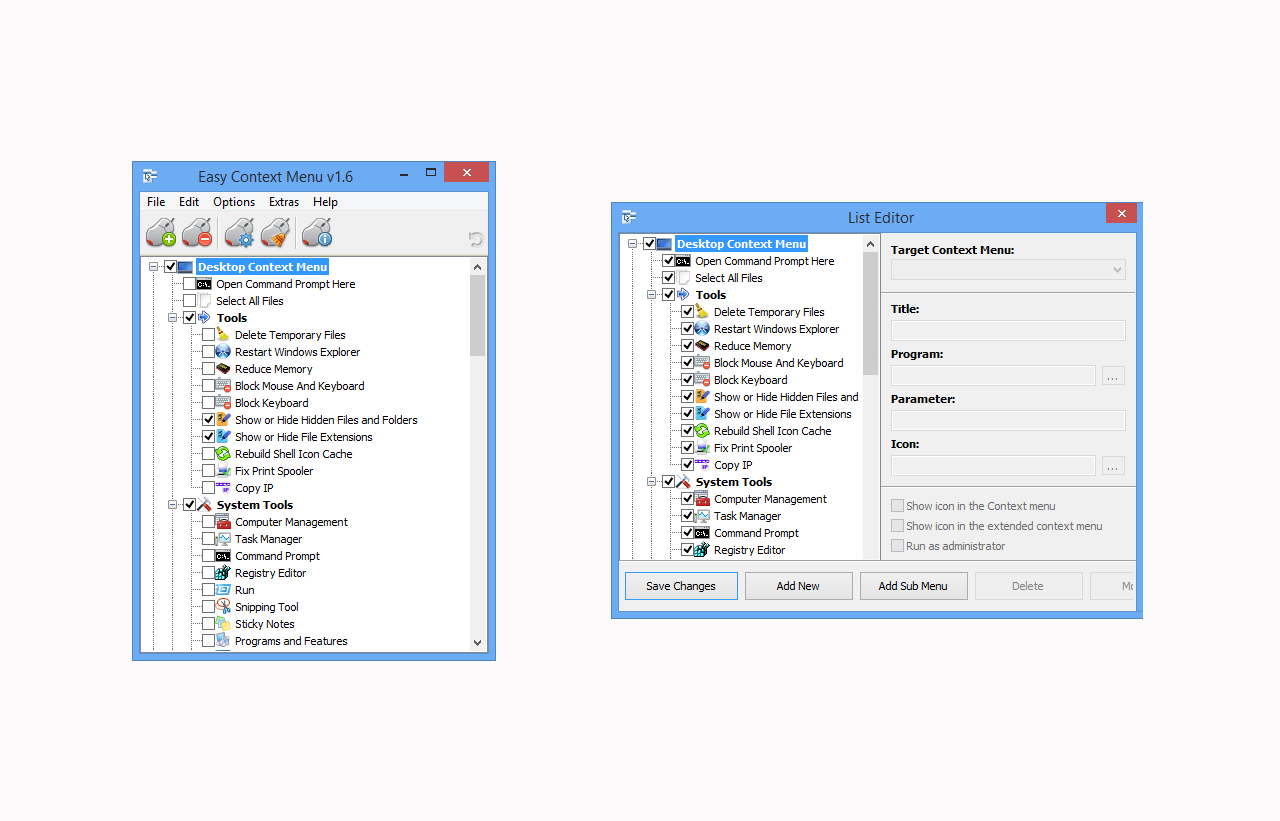1280x821 pixels.
Task: Collapse Tools node in Easy Context Menu window
Action: pyautogui.click(x=172, y=318)
